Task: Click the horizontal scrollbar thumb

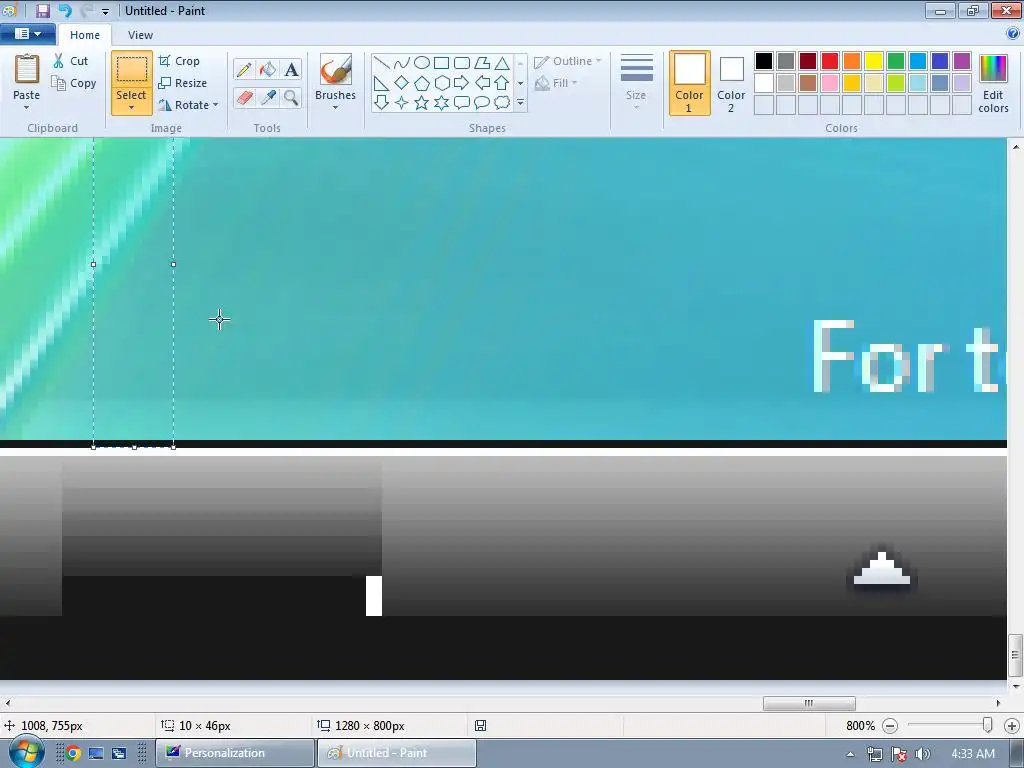Action: click(x=809, y=703)
